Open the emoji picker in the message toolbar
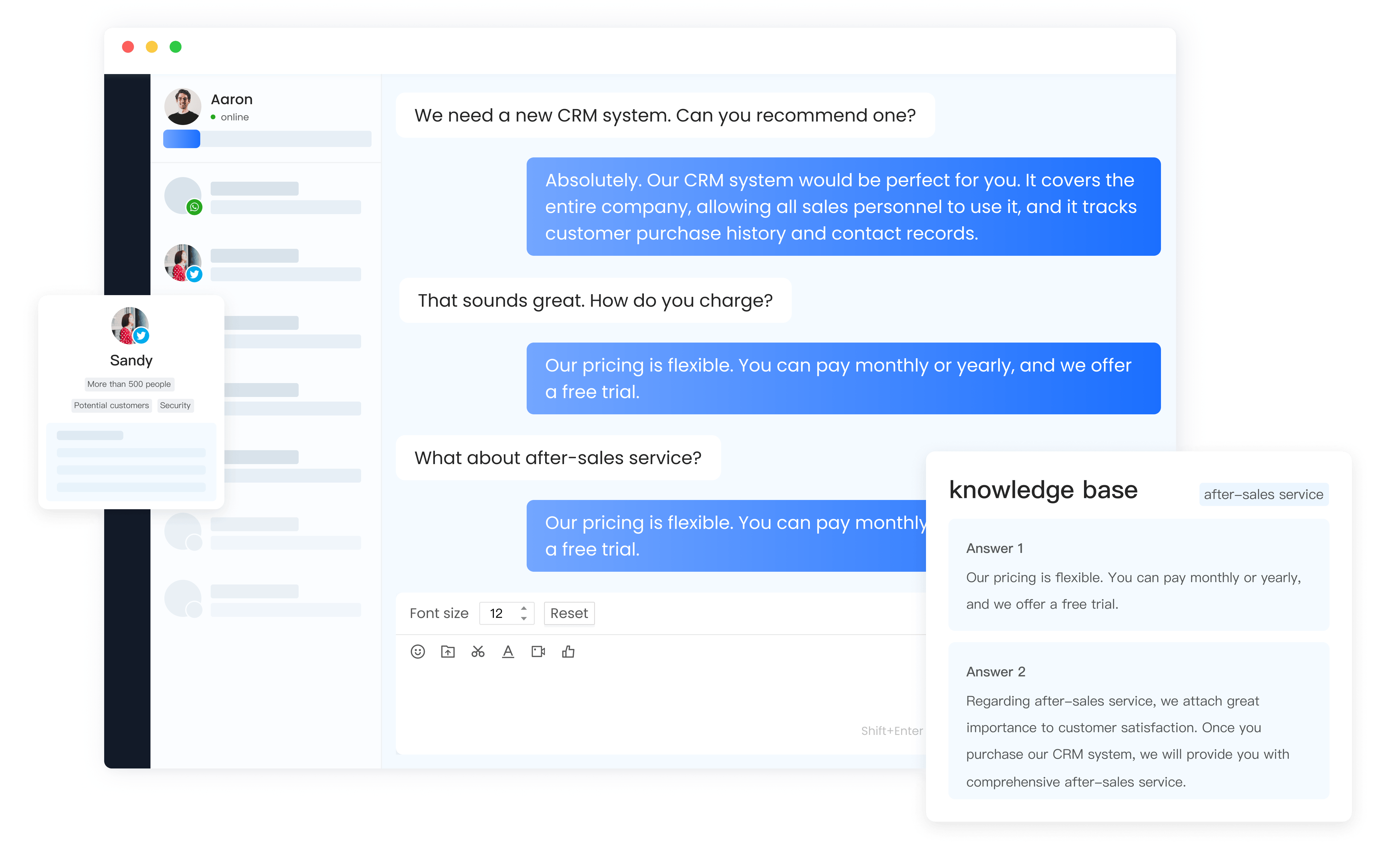Viewport: 1389px width, 868px height. coord(418,652)
